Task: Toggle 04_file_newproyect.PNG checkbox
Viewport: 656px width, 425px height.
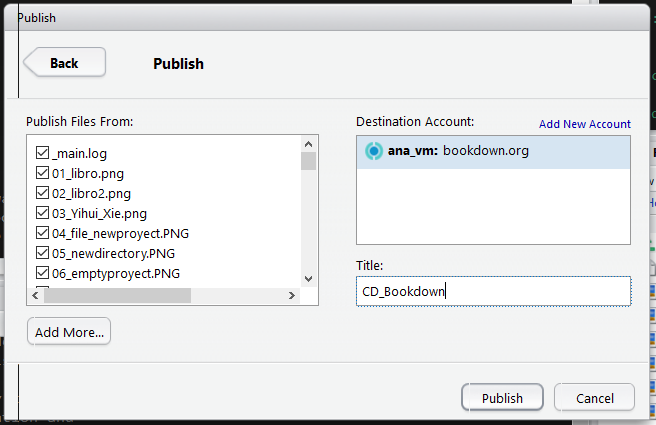Action: click(43, 233)
